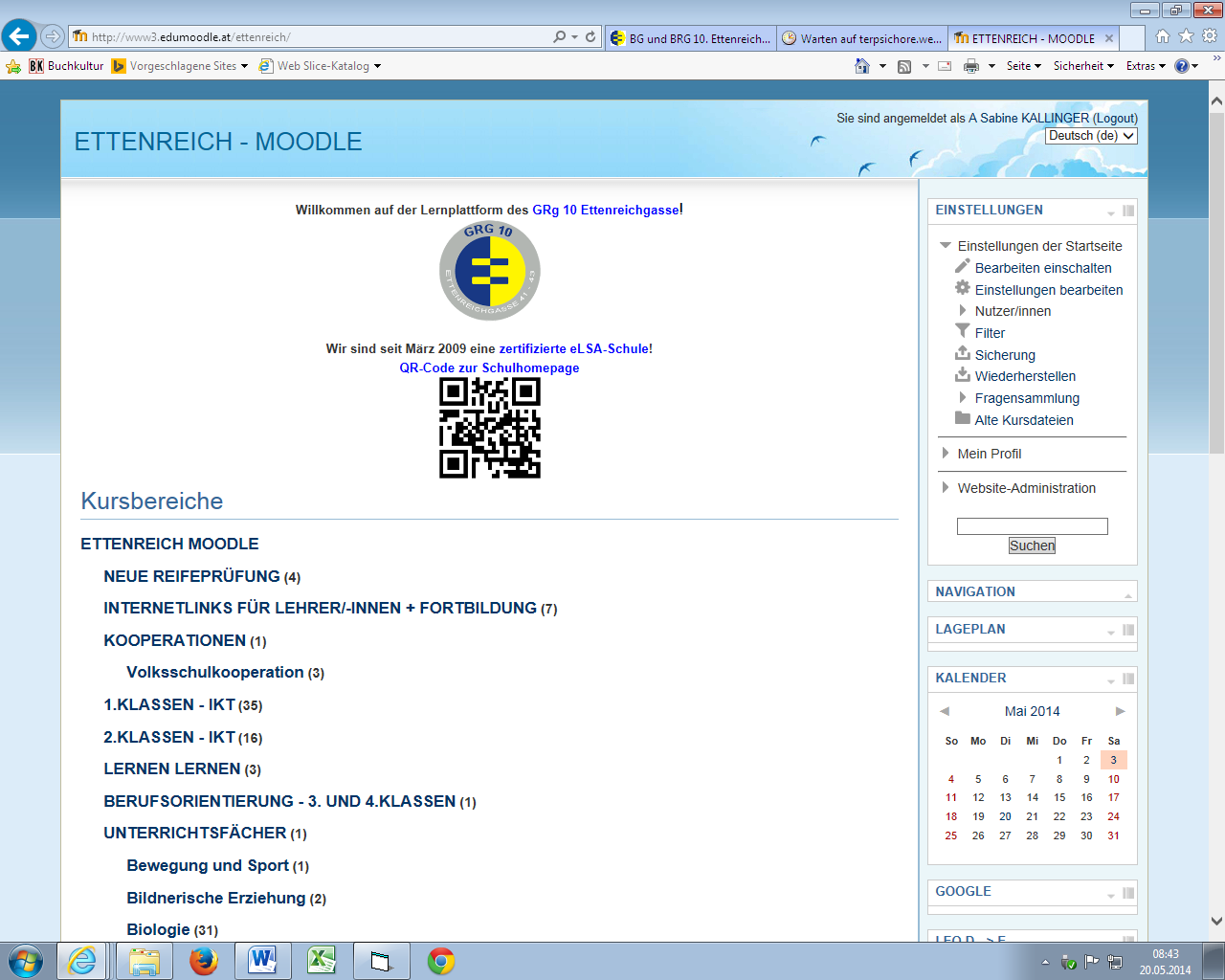This screenshot has height=980, width=1225.
Task: Open the zertifizierte eLSA-Schule link
Action: point(574,348)
